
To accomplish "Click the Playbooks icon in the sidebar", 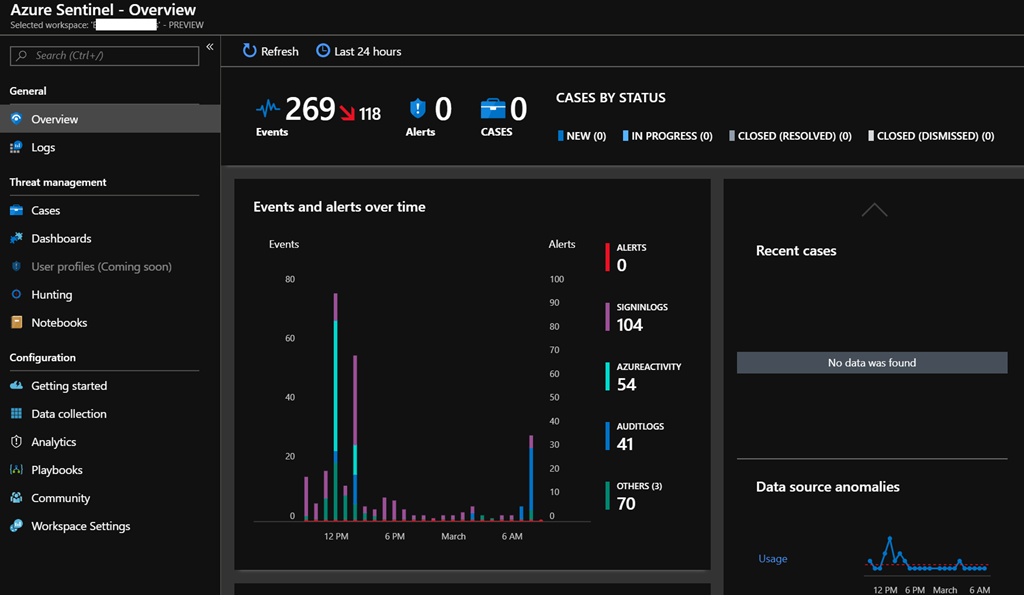I will coord(16,470).
